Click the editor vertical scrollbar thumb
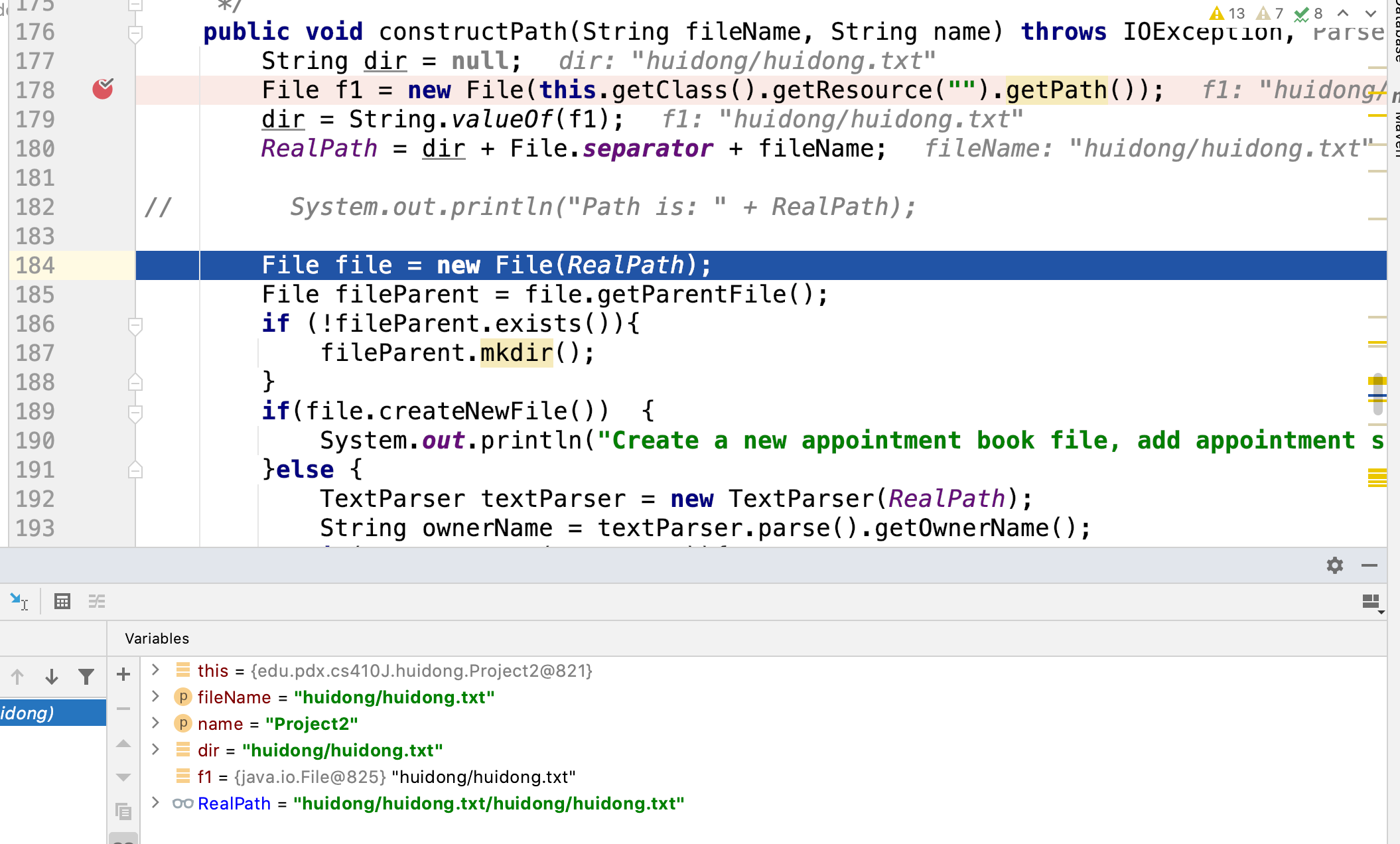 1377,394
